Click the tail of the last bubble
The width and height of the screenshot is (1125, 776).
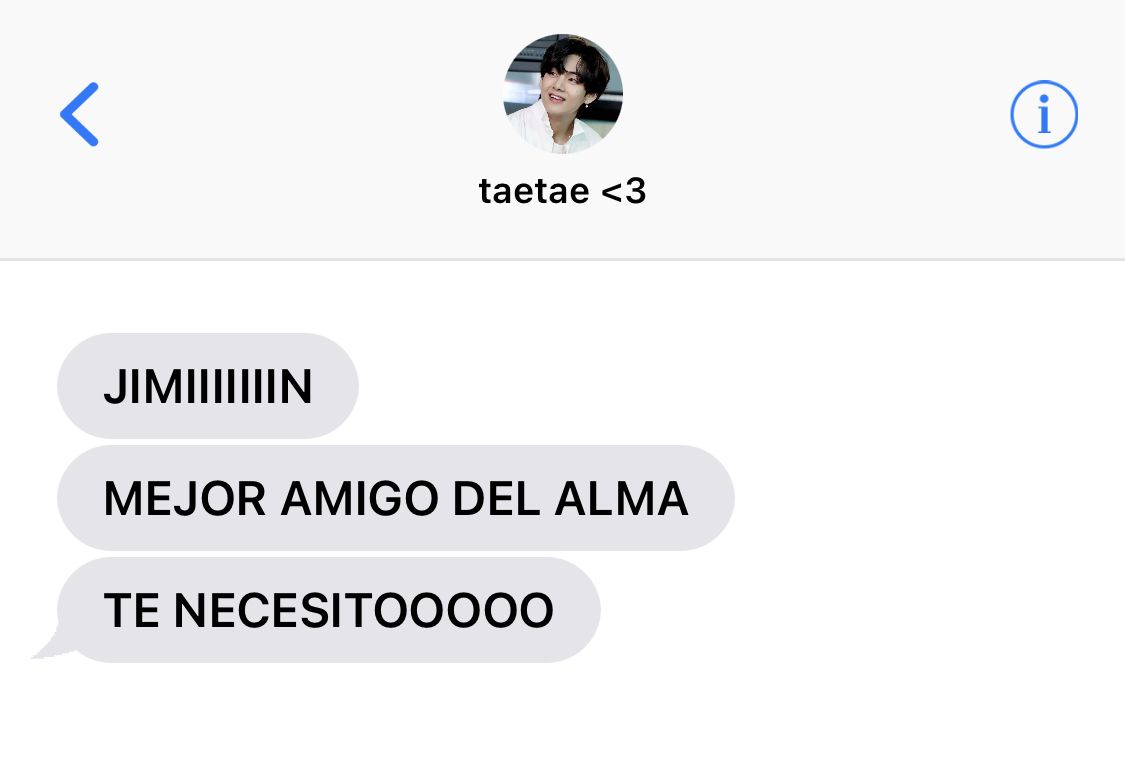coord(52,643)
